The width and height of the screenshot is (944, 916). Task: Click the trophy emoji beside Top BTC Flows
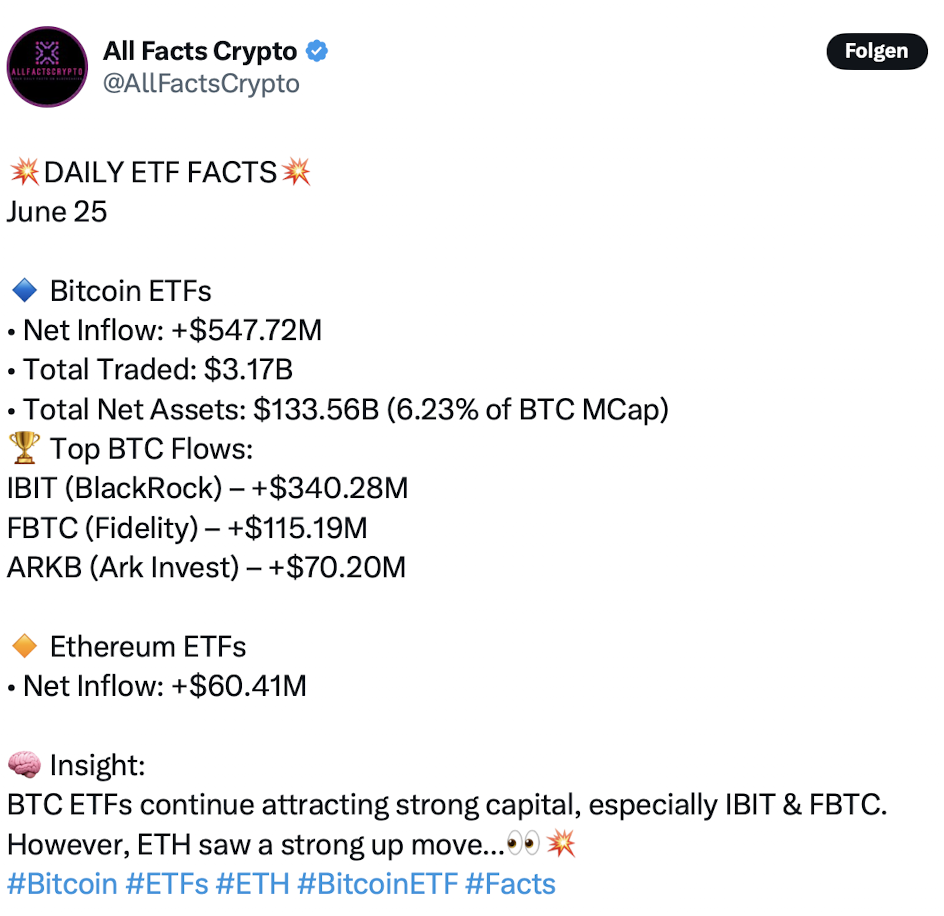[24, 448]
